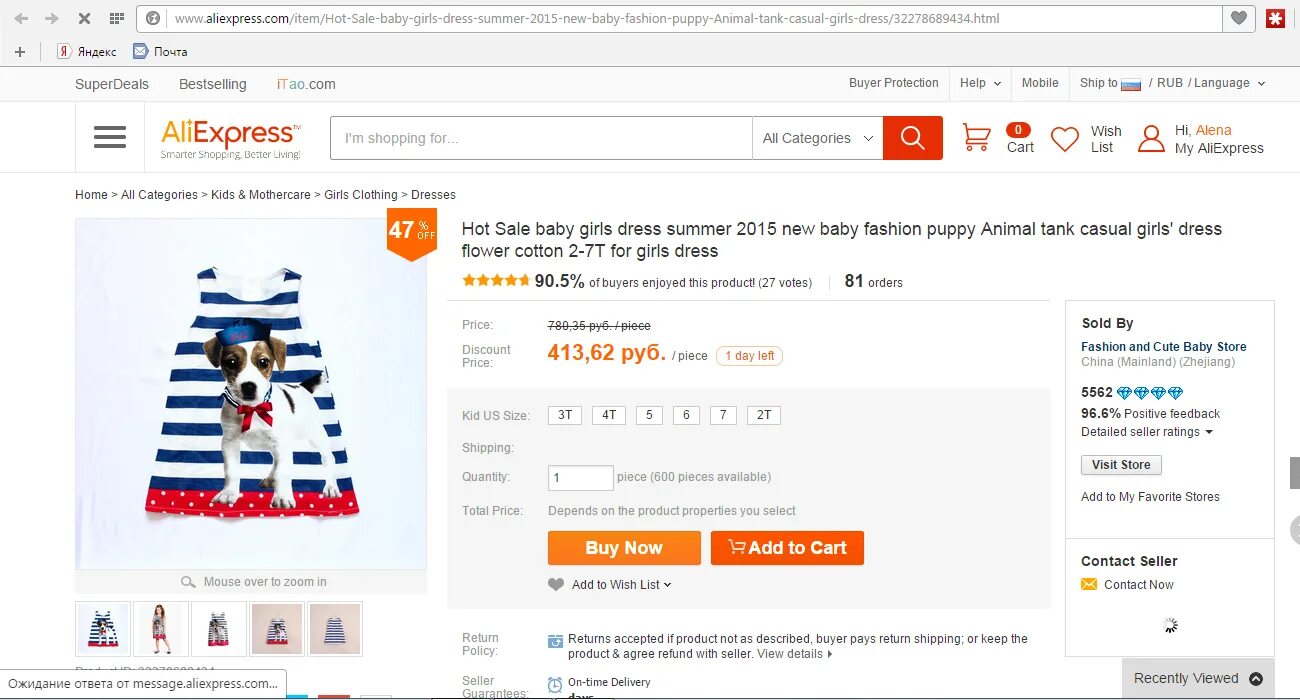Image resolution: width=1300 pixels, height=700 pixels.
Task: Open the All Categories search dropdown
Action: coord(817,138)
